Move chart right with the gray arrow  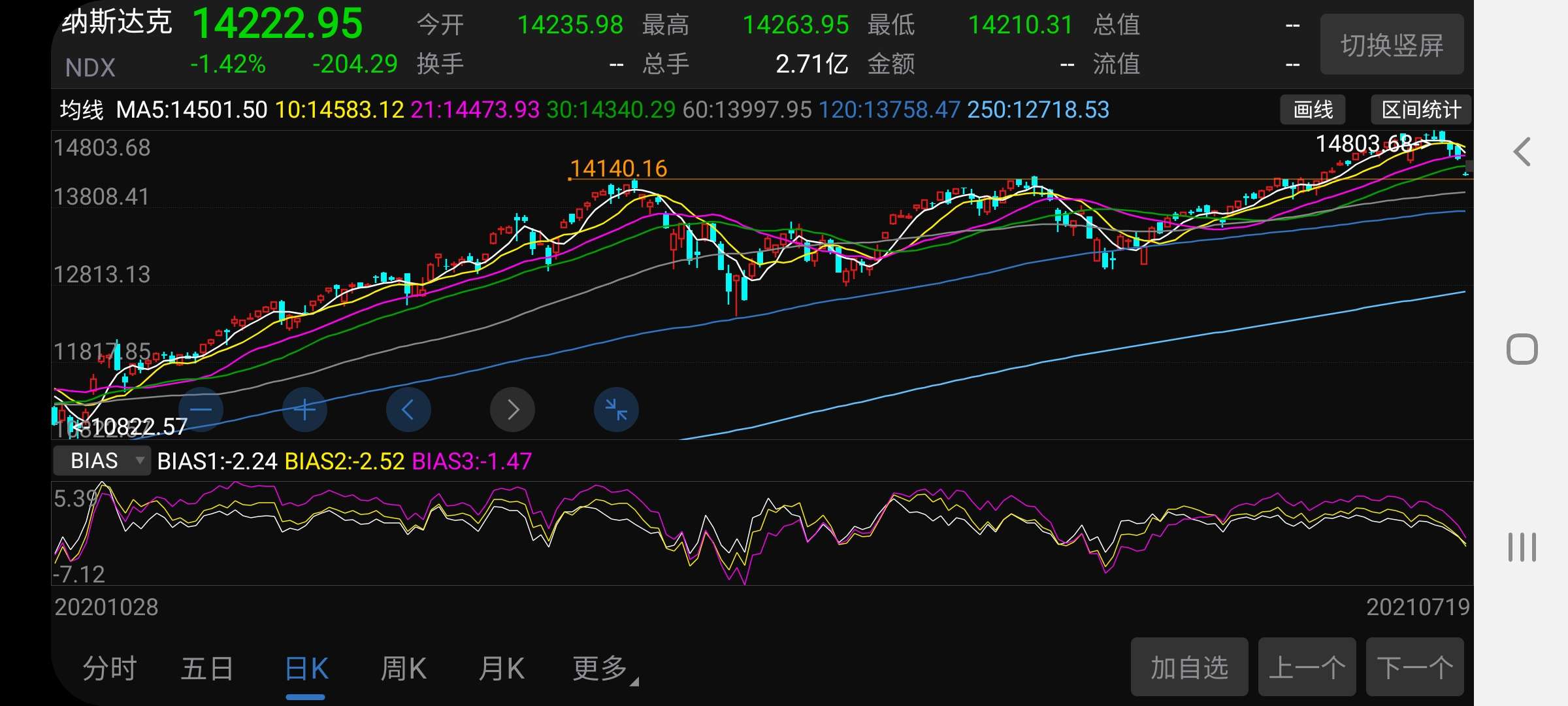(x=513, y=410)
